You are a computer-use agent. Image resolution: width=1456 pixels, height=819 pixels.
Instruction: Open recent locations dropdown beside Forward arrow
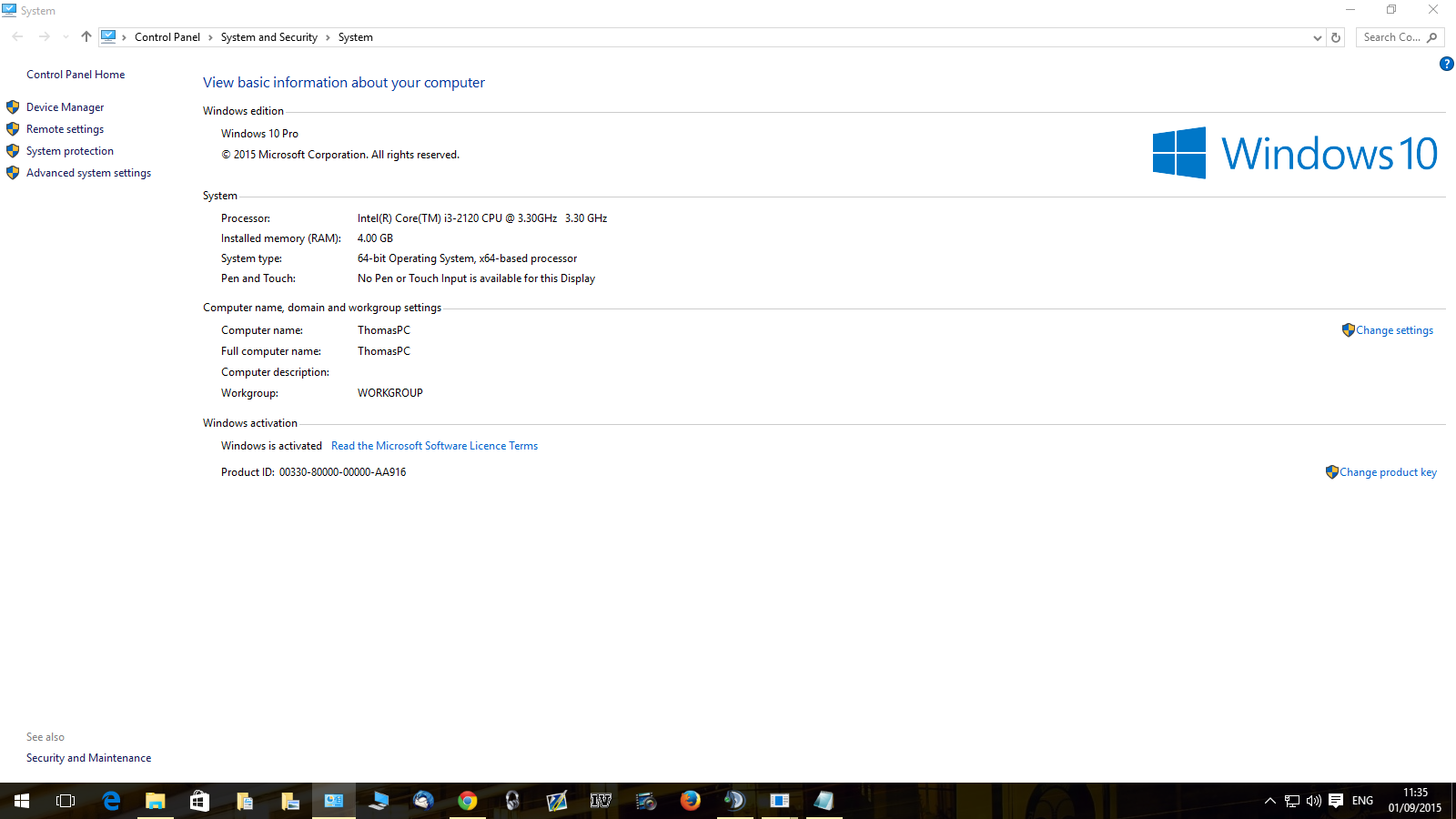click(x=66, y=37)
